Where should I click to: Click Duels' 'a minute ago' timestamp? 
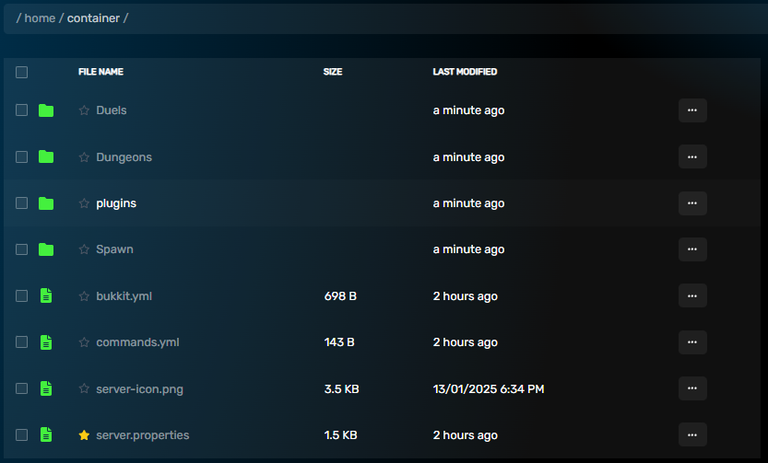(469, 111)
